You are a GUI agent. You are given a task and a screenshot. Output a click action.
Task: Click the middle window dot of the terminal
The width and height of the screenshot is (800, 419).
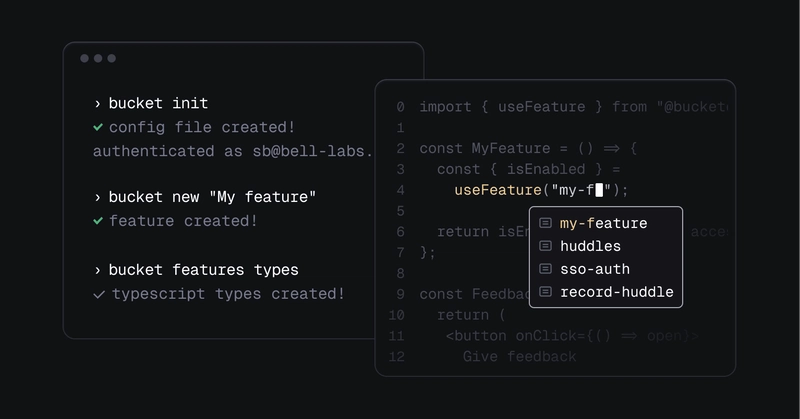(98, 58)
